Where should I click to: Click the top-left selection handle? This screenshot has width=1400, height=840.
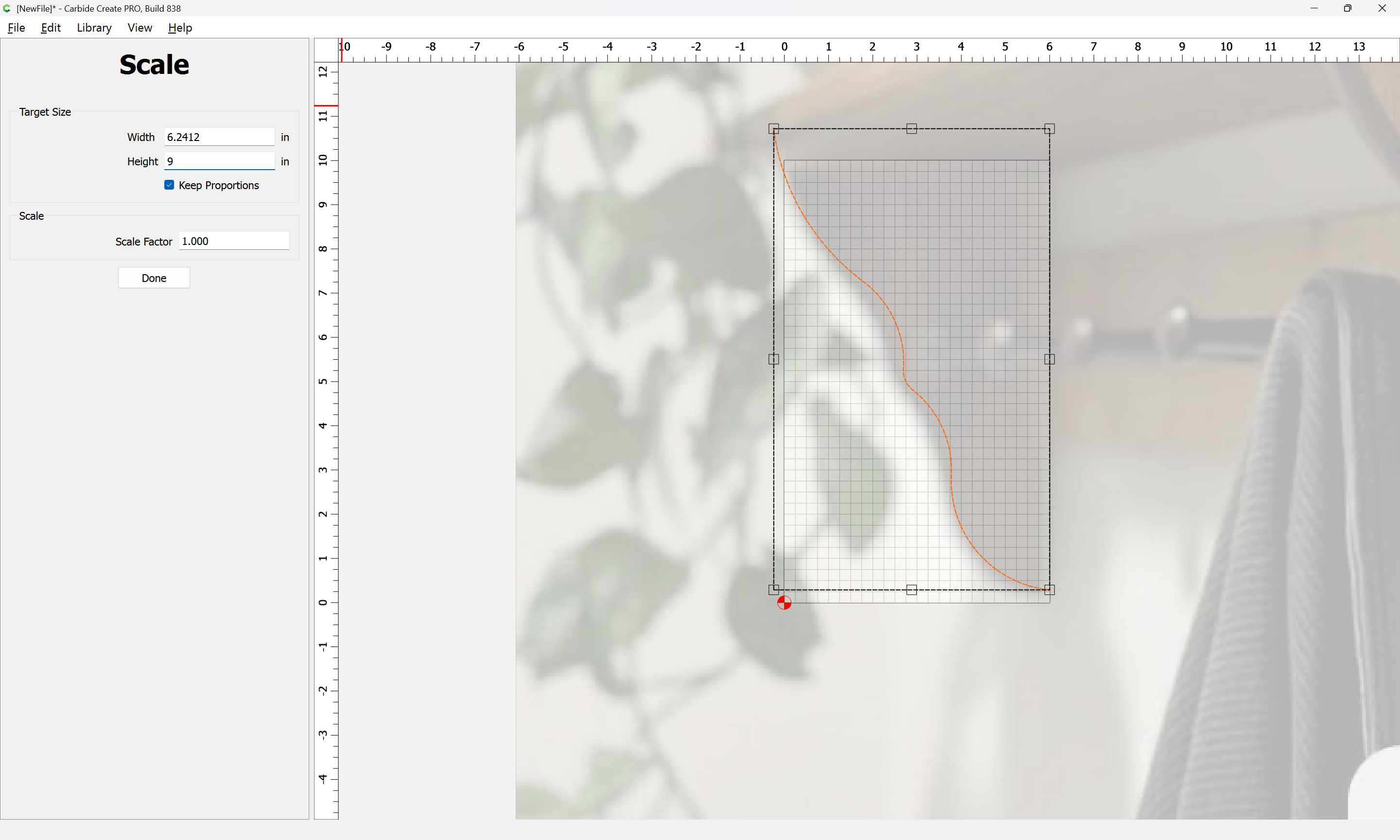[x=773, y=129]
